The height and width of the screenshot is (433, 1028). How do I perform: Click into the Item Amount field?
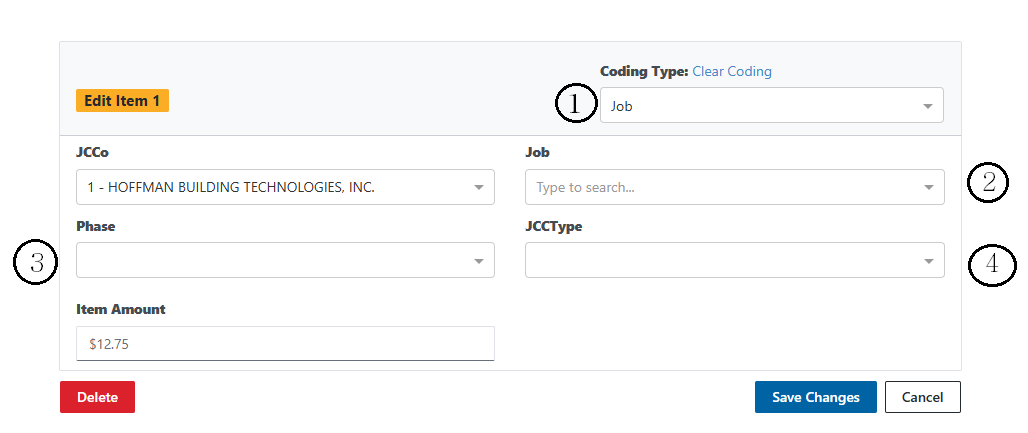tap(285, 343)
